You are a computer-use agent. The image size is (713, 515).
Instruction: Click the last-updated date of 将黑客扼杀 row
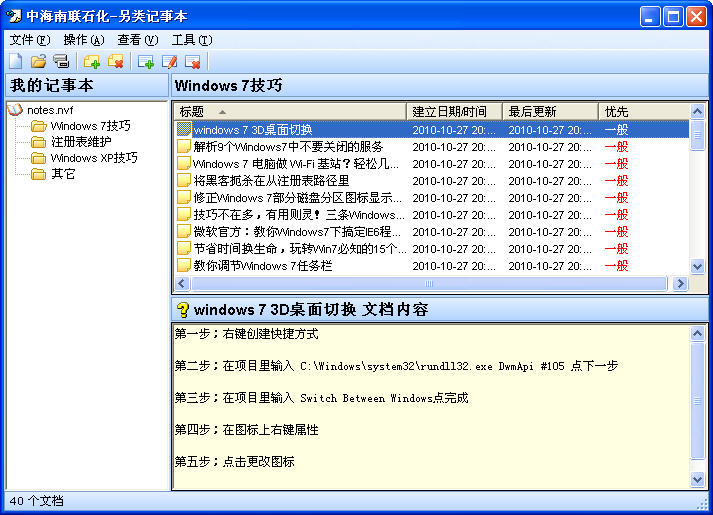coord(550,181)
